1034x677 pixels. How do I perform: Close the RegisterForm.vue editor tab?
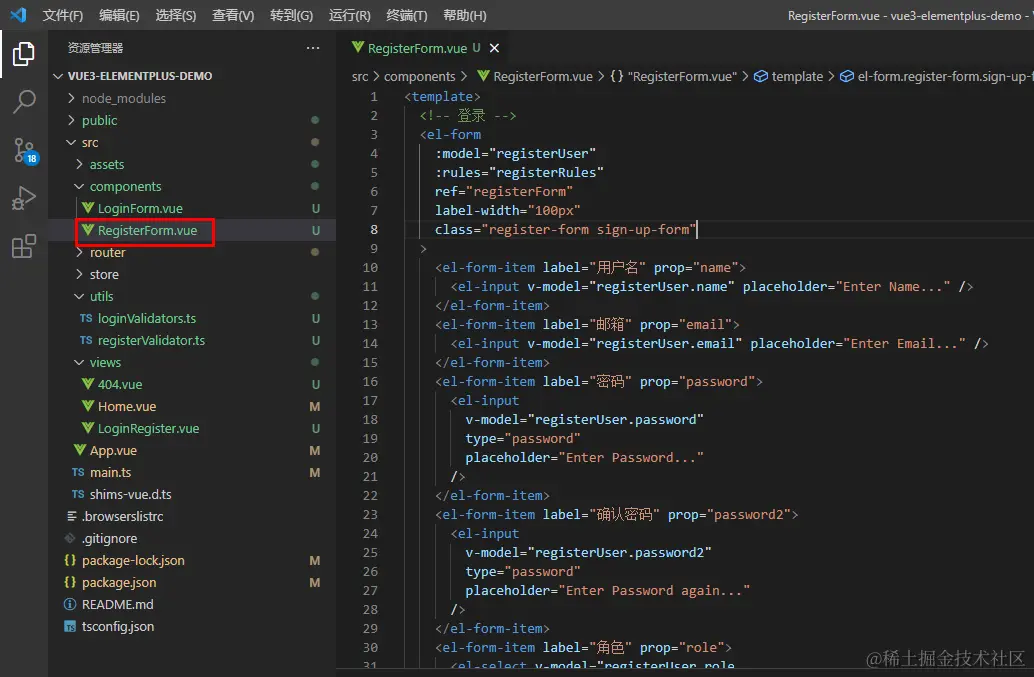pyautogui.click(x=494, y=48)
